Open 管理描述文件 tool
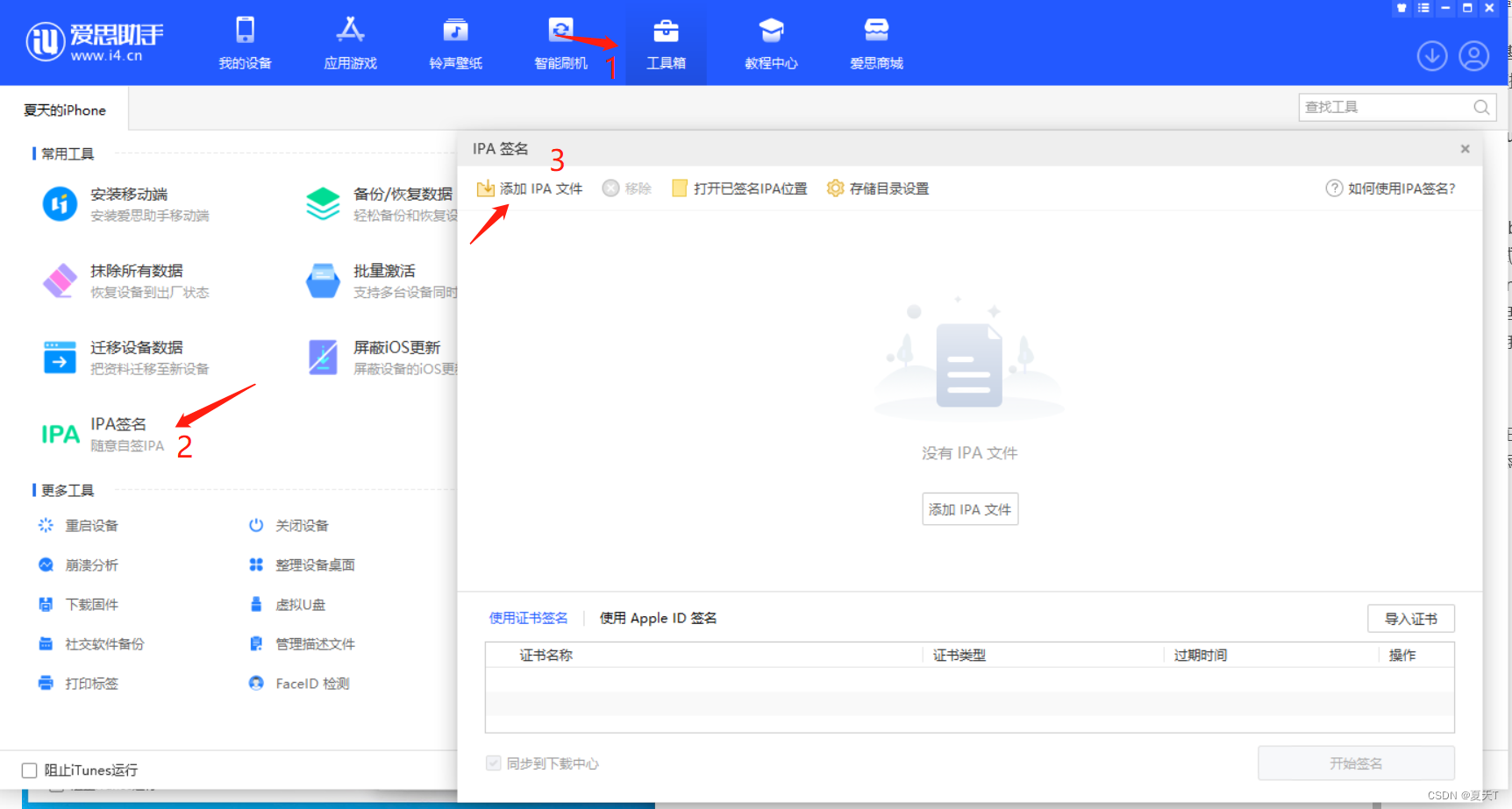The height and width of the screenshot is (809, 1512). click(302, 643)
